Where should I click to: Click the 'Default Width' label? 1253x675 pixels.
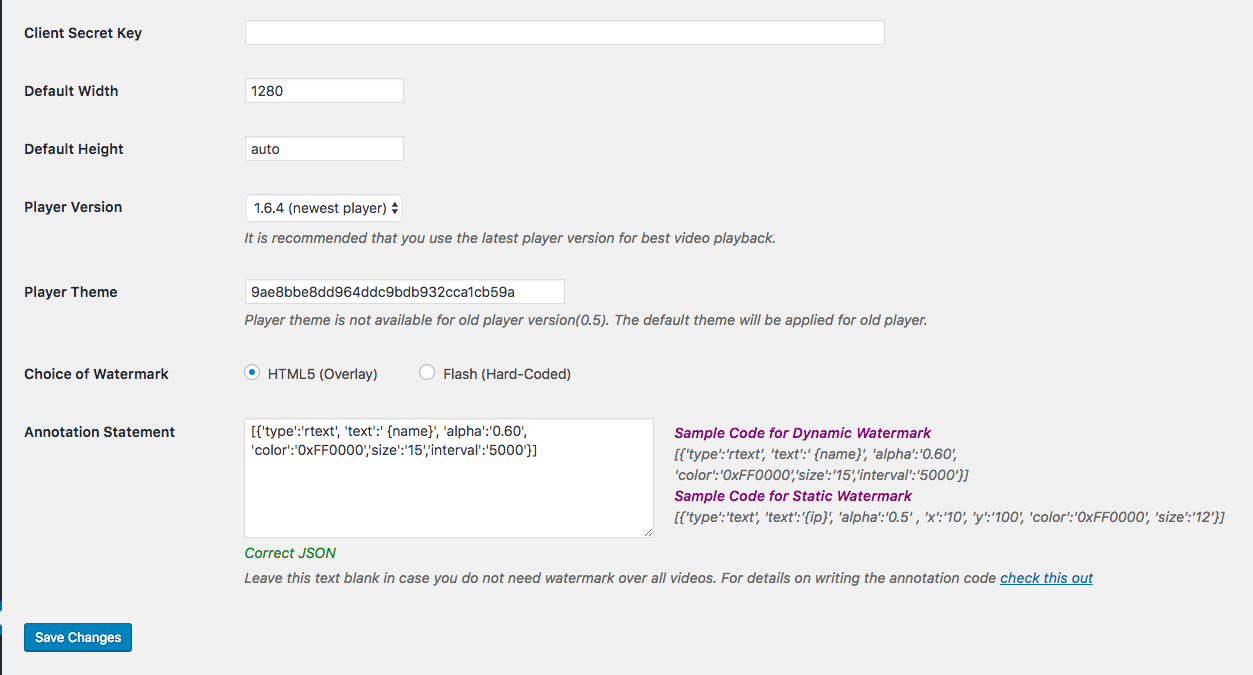(x=71, y=91)
